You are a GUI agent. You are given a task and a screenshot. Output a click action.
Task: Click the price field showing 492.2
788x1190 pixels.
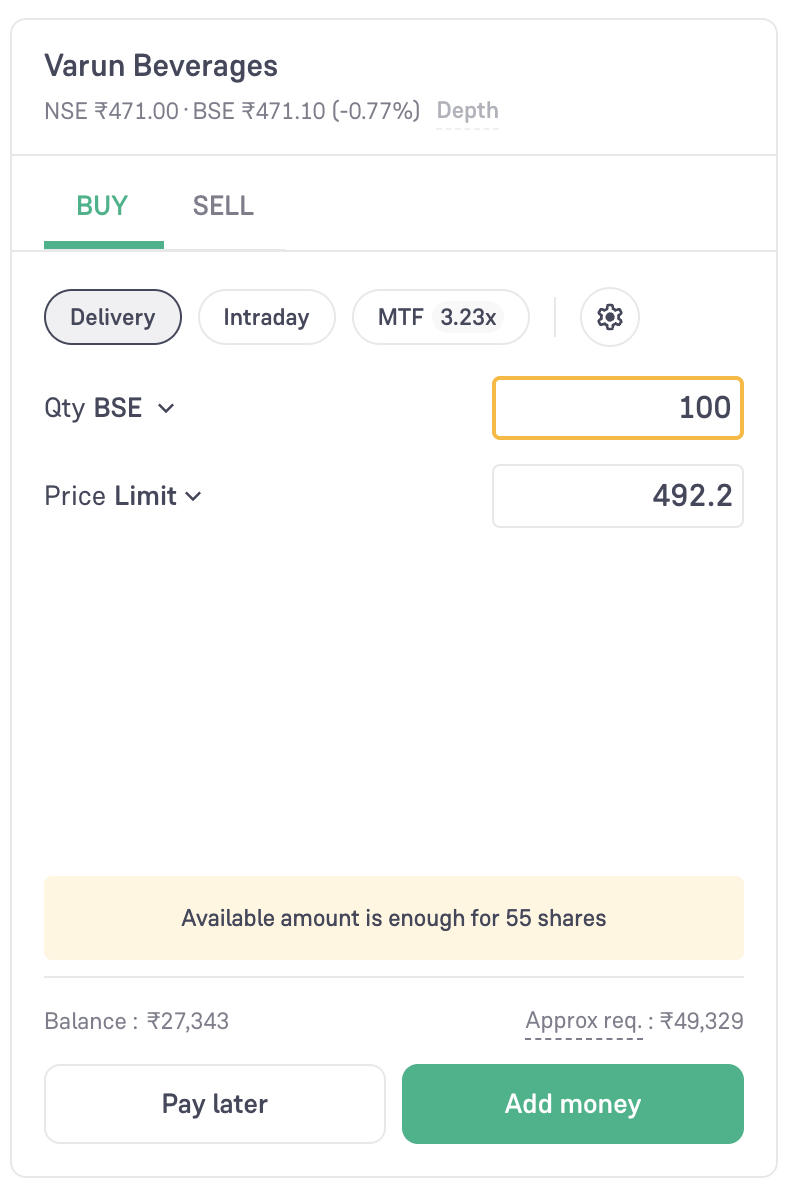617,496
